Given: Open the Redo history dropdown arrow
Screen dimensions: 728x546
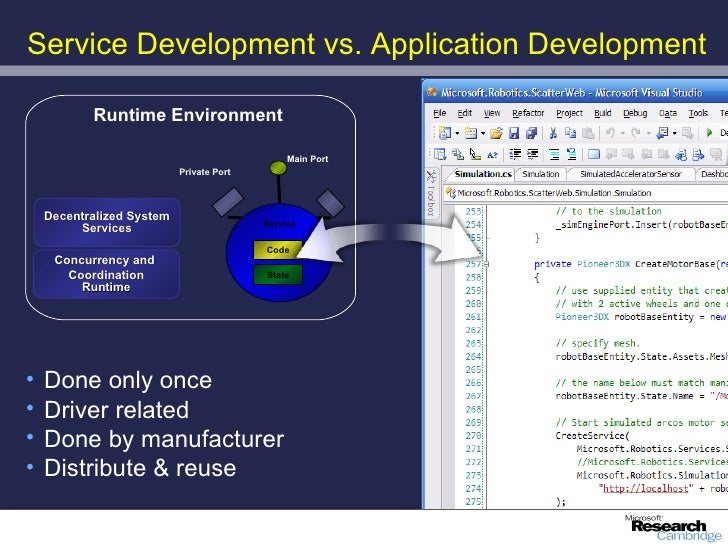Looking at the screenshot, I should tap(648, 133).
